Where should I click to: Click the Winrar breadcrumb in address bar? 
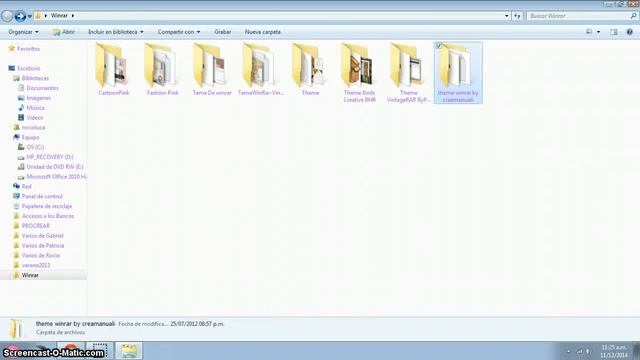59,16
